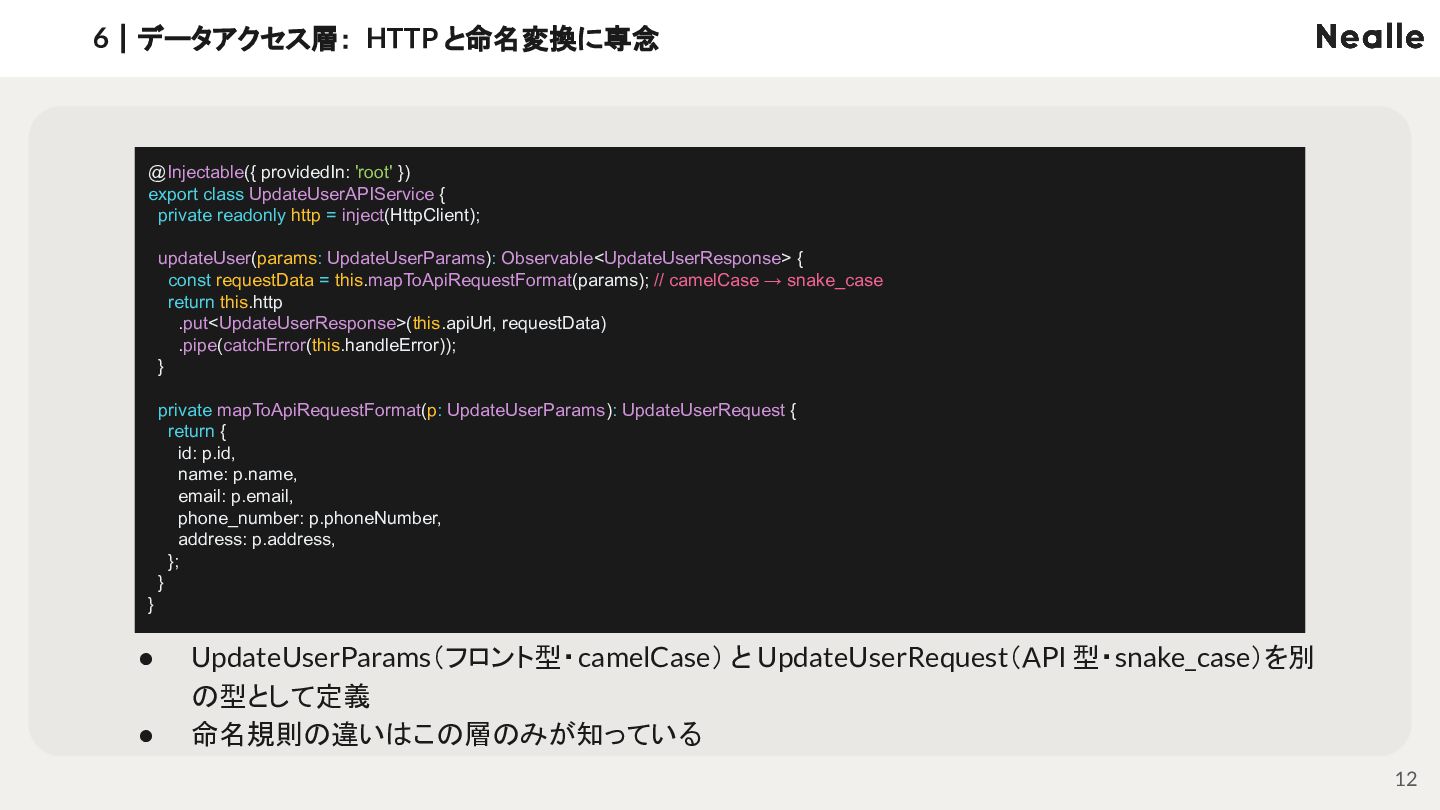Click the id: p.id line
The height and width of the screenshot is (810, 1440).
tap(206, 453)
